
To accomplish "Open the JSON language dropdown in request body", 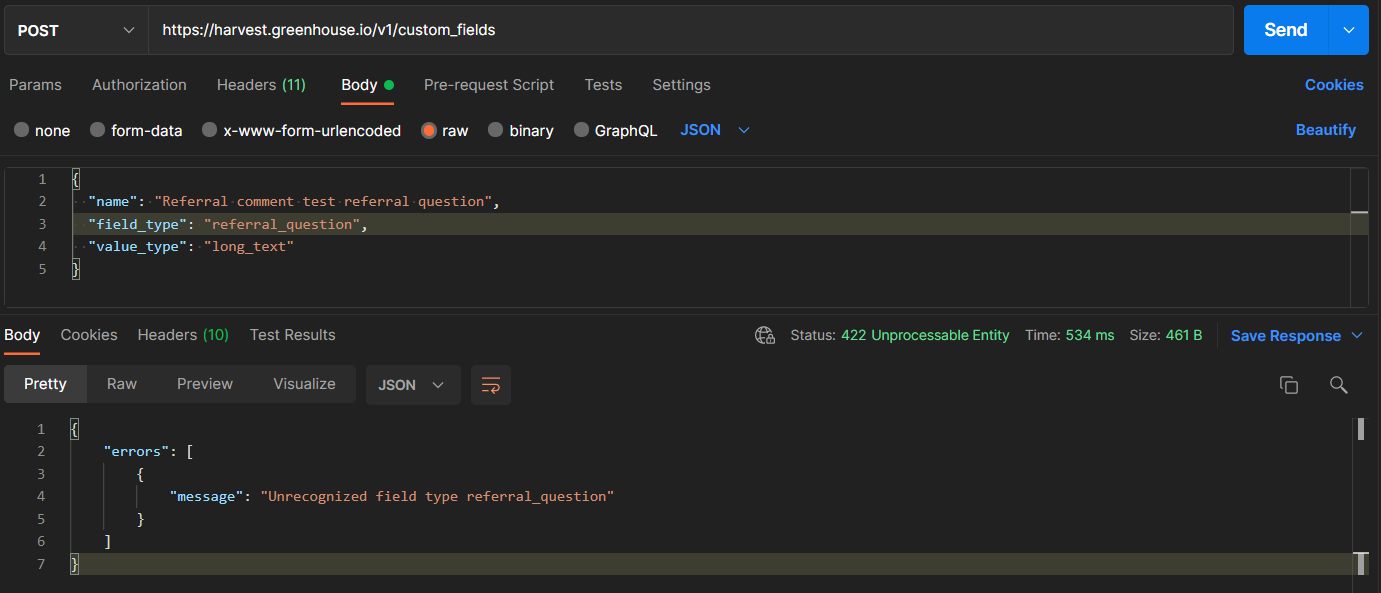I will (715, 130).
